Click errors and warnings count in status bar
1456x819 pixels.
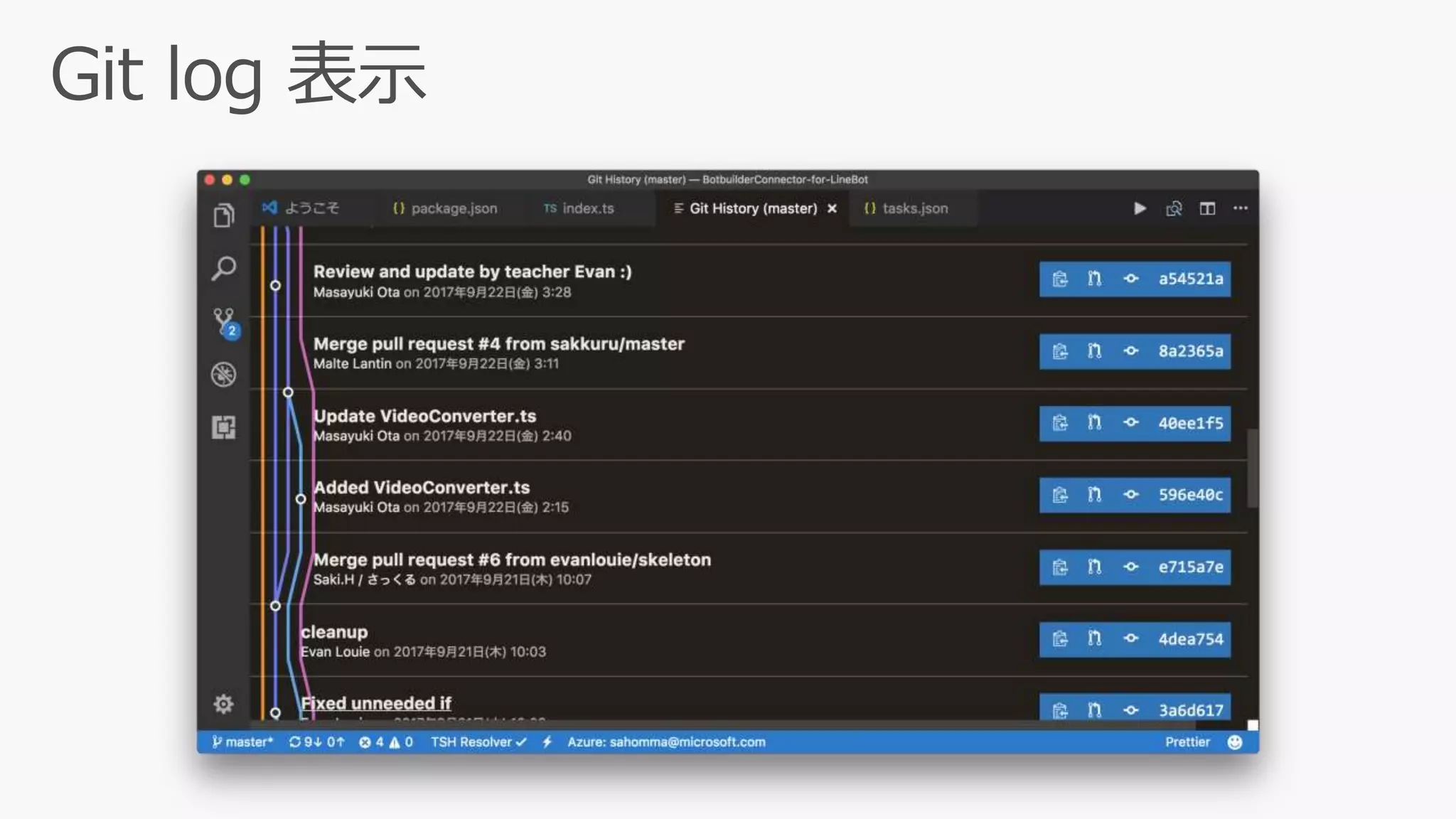tap(386, 742)
